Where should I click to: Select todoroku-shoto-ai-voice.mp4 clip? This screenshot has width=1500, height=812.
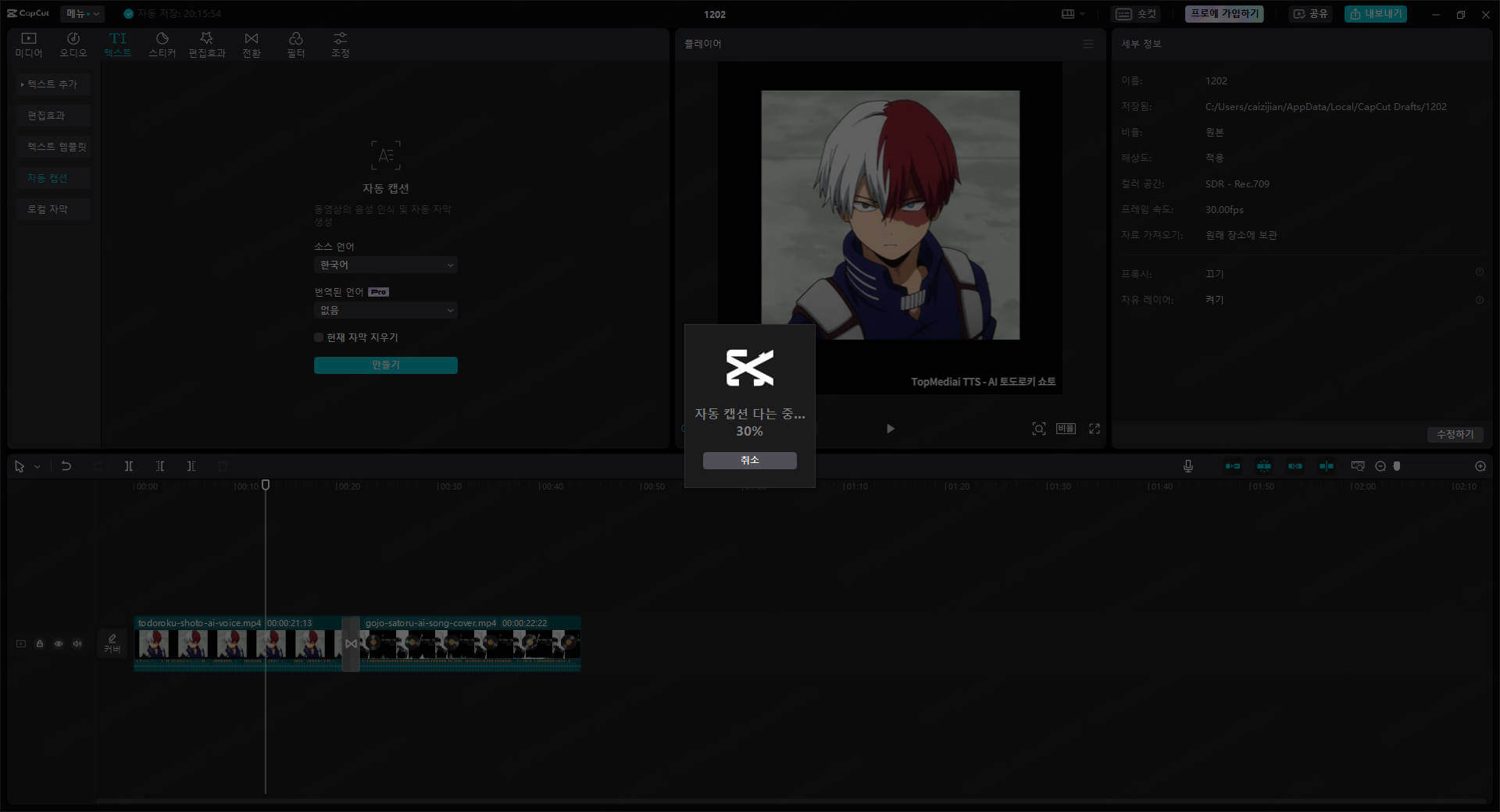[238, 643]
